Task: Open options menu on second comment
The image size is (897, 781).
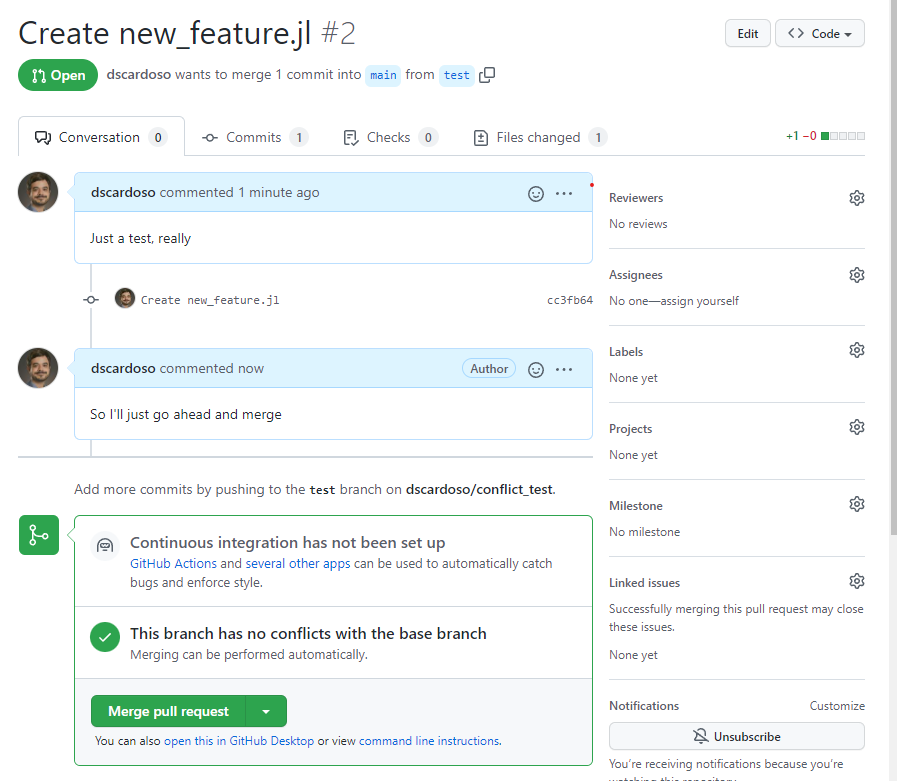Action: [x=564, y=369]
